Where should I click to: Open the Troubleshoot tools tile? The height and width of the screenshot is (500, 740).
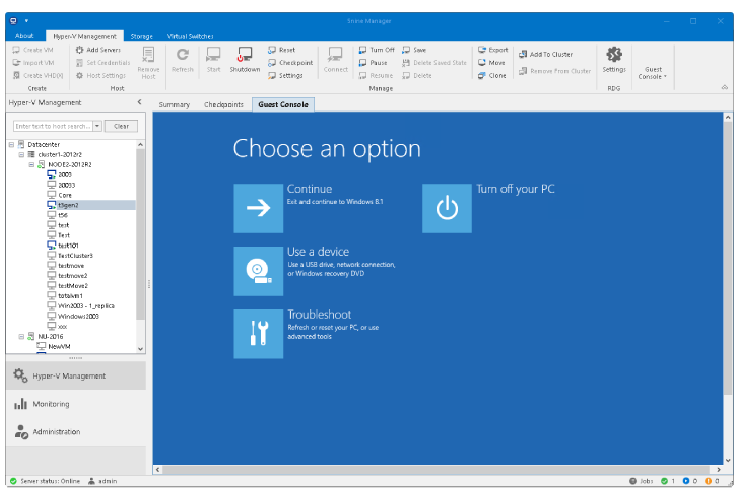click(258, 333)
